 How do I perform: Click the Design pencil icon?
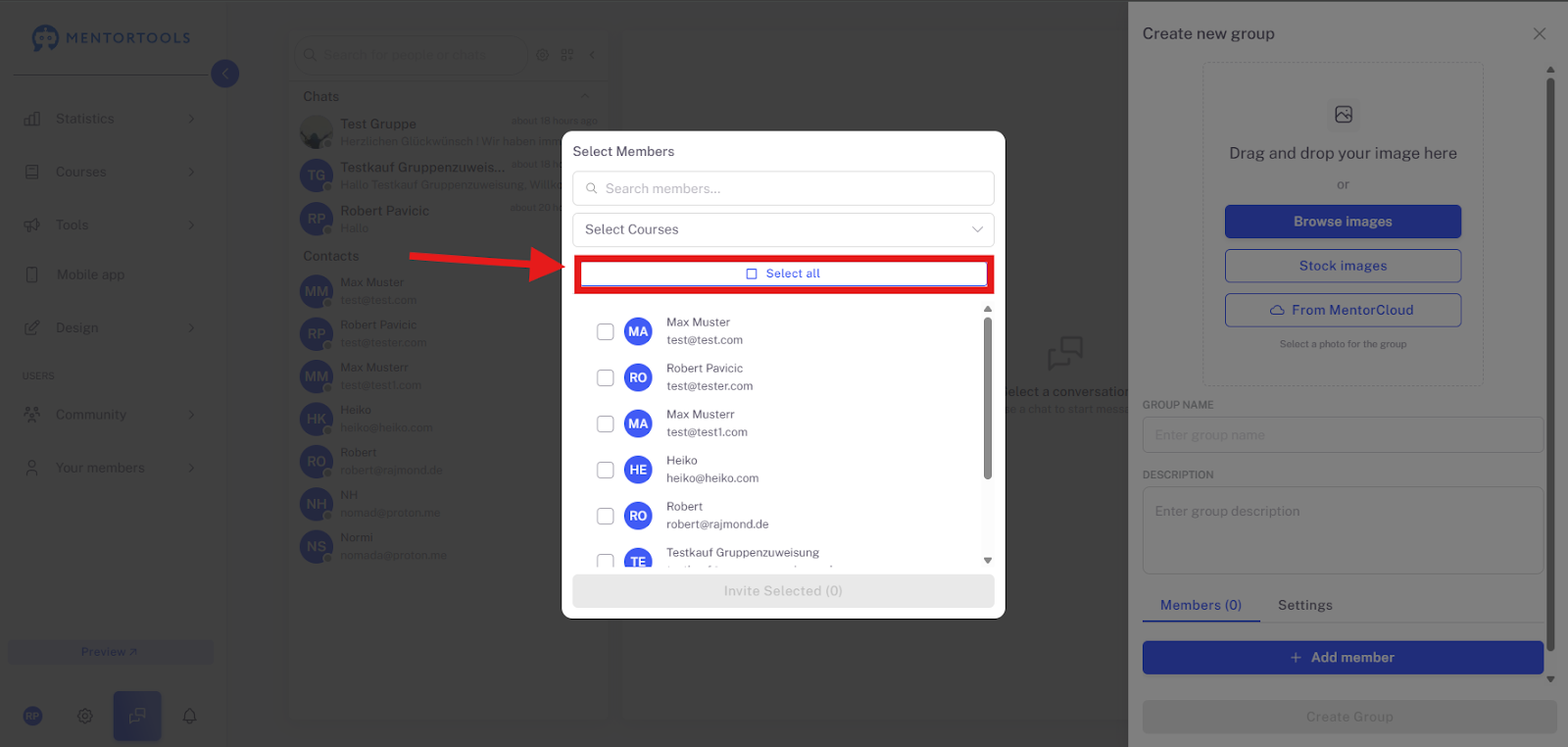32,327
